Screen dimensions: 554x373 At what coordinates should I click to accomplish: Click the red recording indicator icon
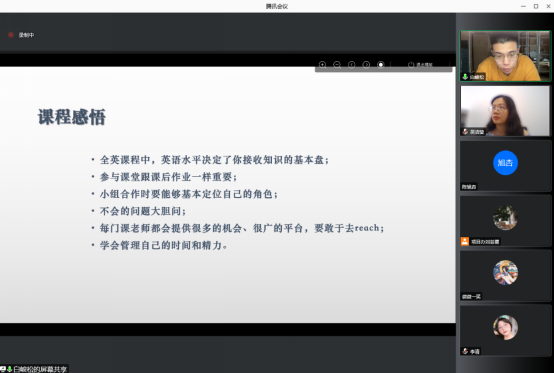pyautogui.click(x=11, y=35)
